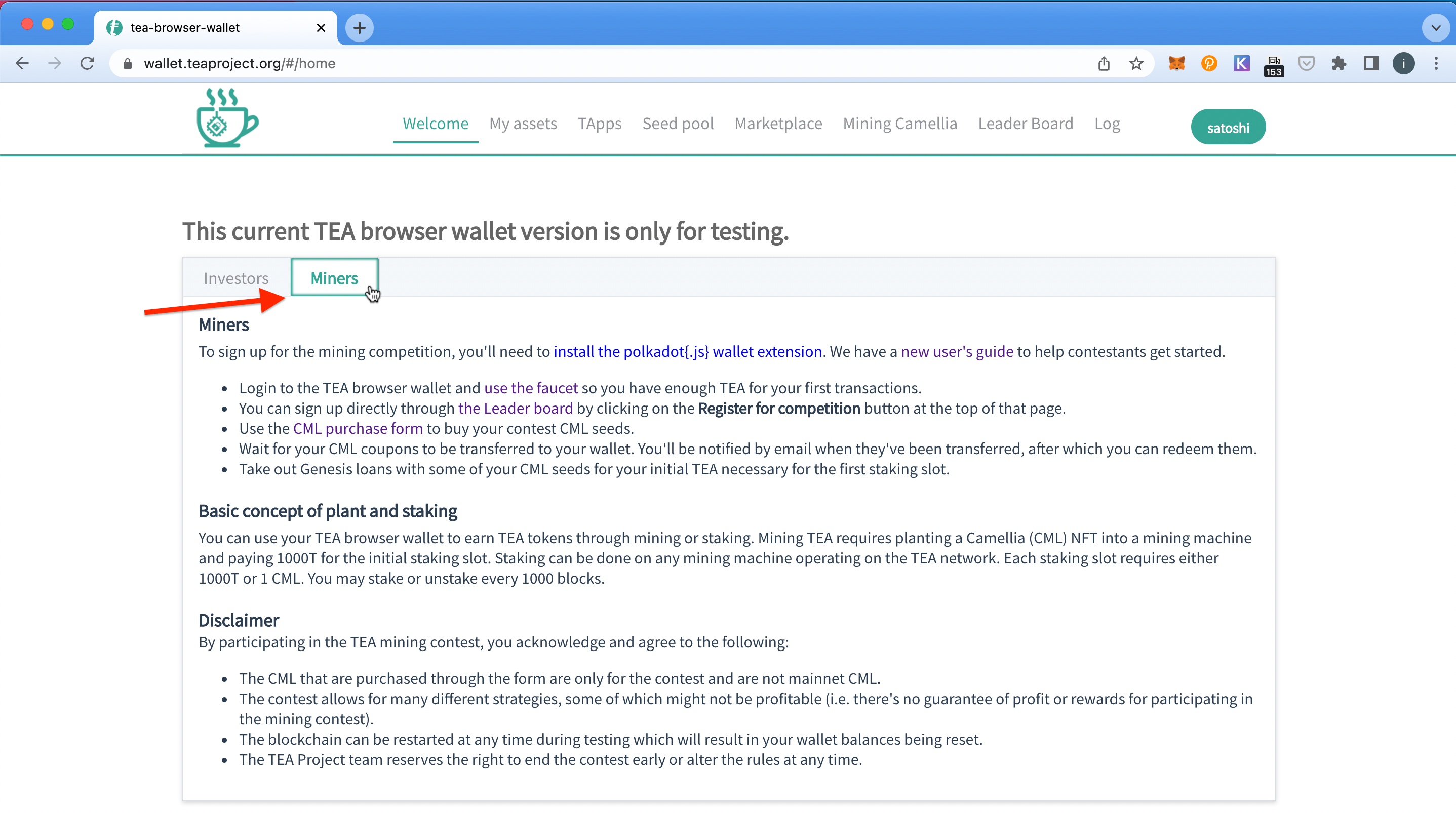
Task: Open the Welcome nav item
Action: tap(435, 123)
